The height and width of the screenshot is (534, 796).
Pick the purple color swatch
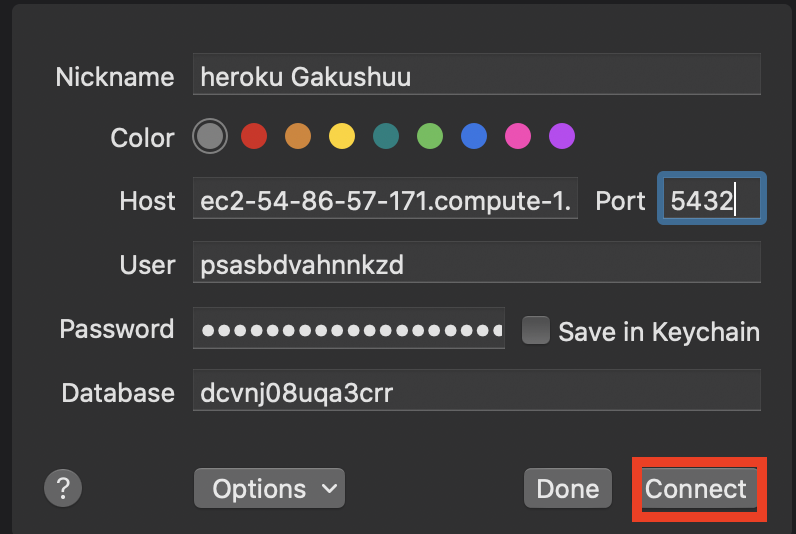click(562, 136)
